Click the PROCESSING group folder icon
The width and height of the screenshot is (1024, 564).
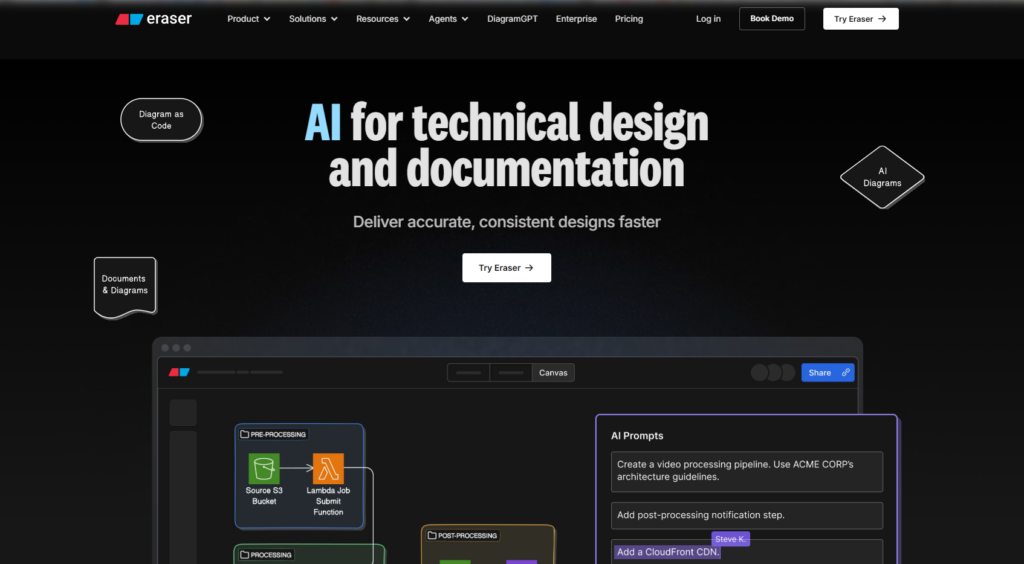(x=244, y=555)
